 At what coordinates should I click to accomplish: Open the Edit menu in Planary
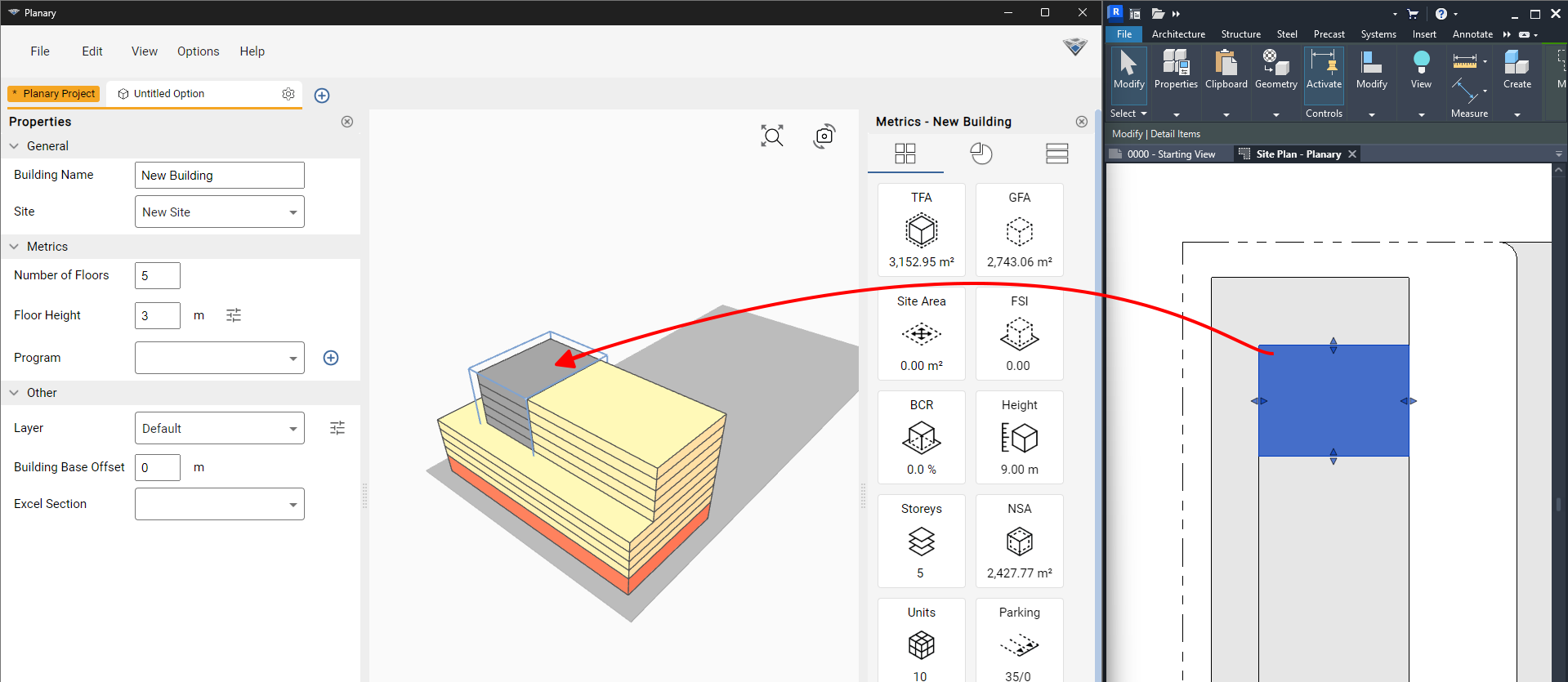[x=92, y=51]
